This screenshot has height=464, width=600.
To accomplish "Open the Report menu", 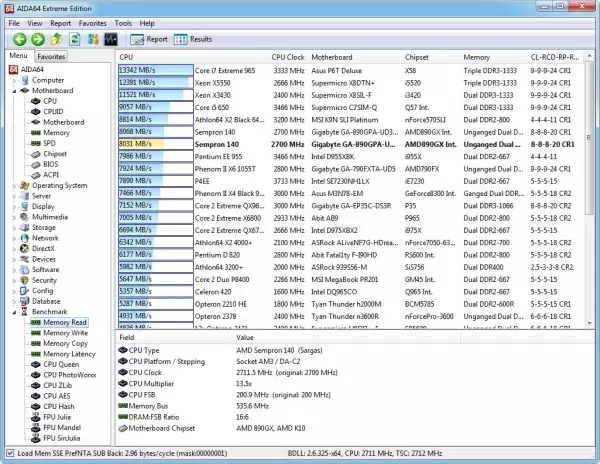I will point(60,23).
